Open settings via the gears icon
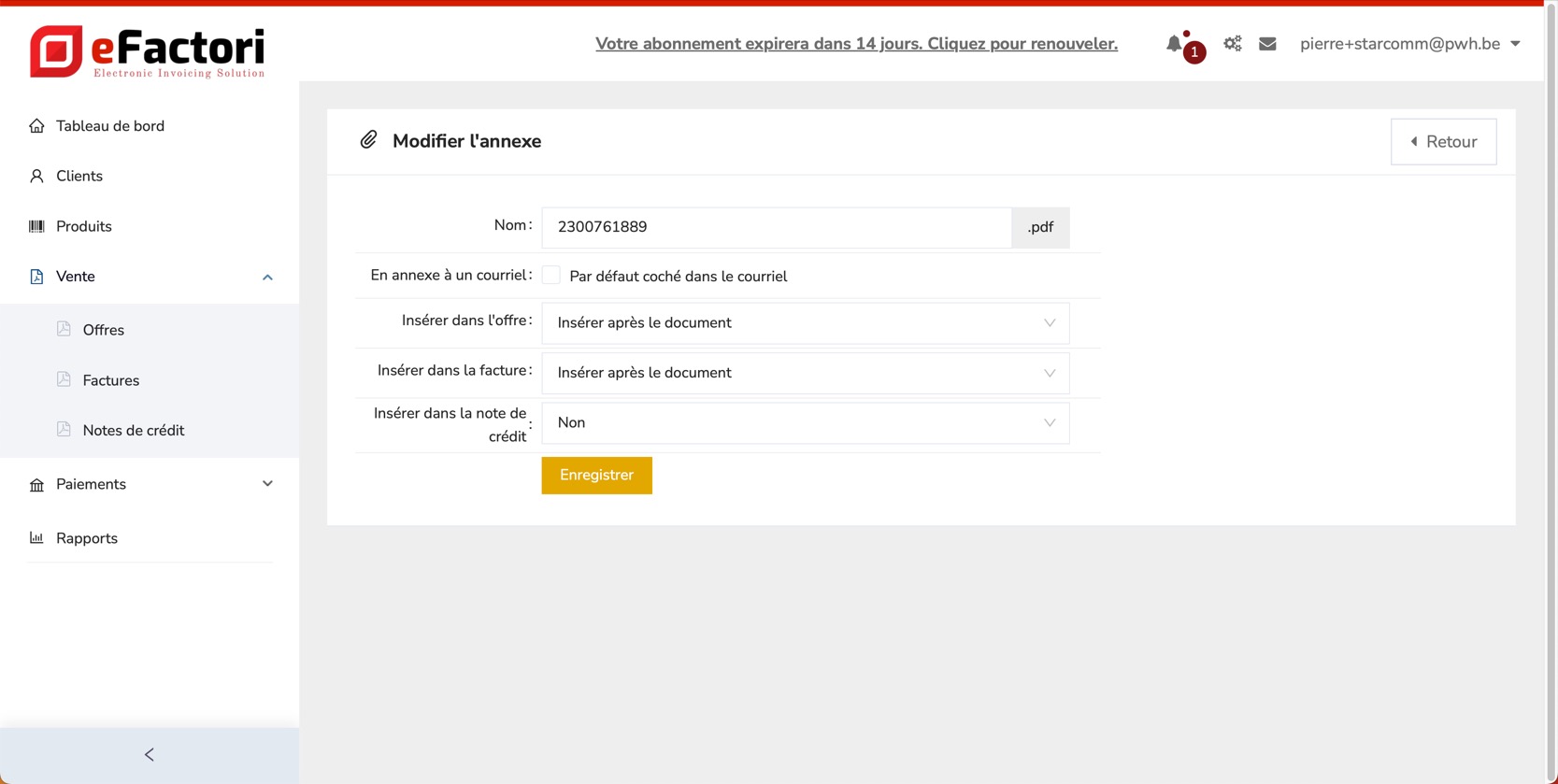 (1233, 44)
